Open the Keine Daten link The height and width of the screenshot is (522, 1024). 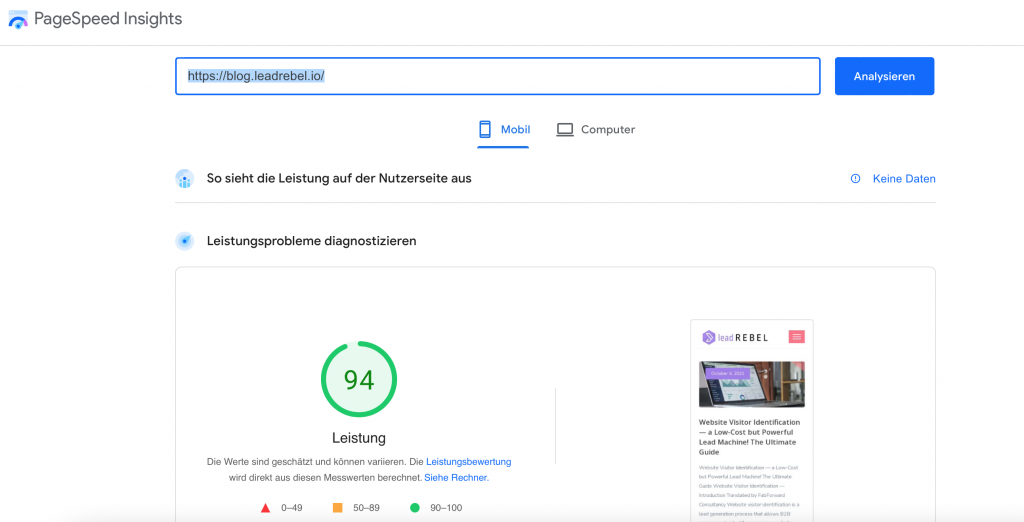pos(904,178)
